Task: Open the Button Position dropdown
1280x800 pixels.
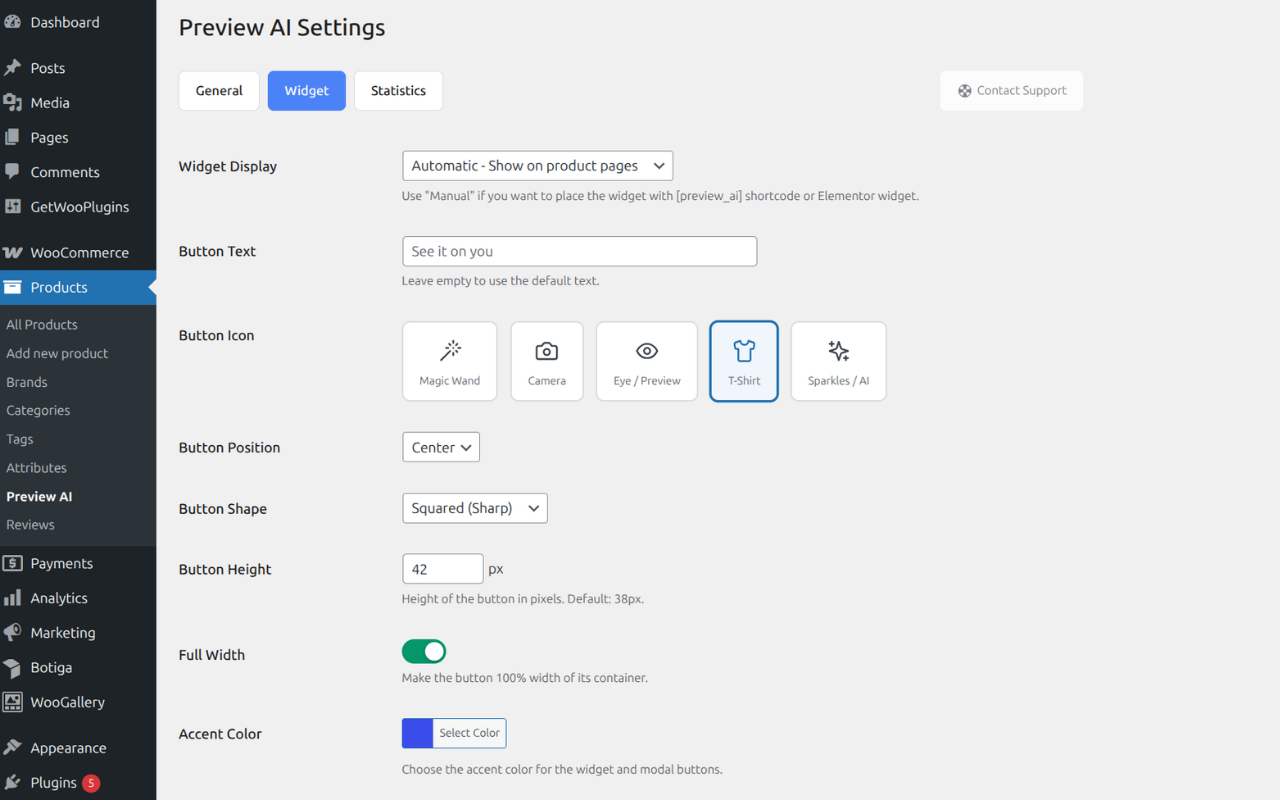Action: [x=440, y=448]
